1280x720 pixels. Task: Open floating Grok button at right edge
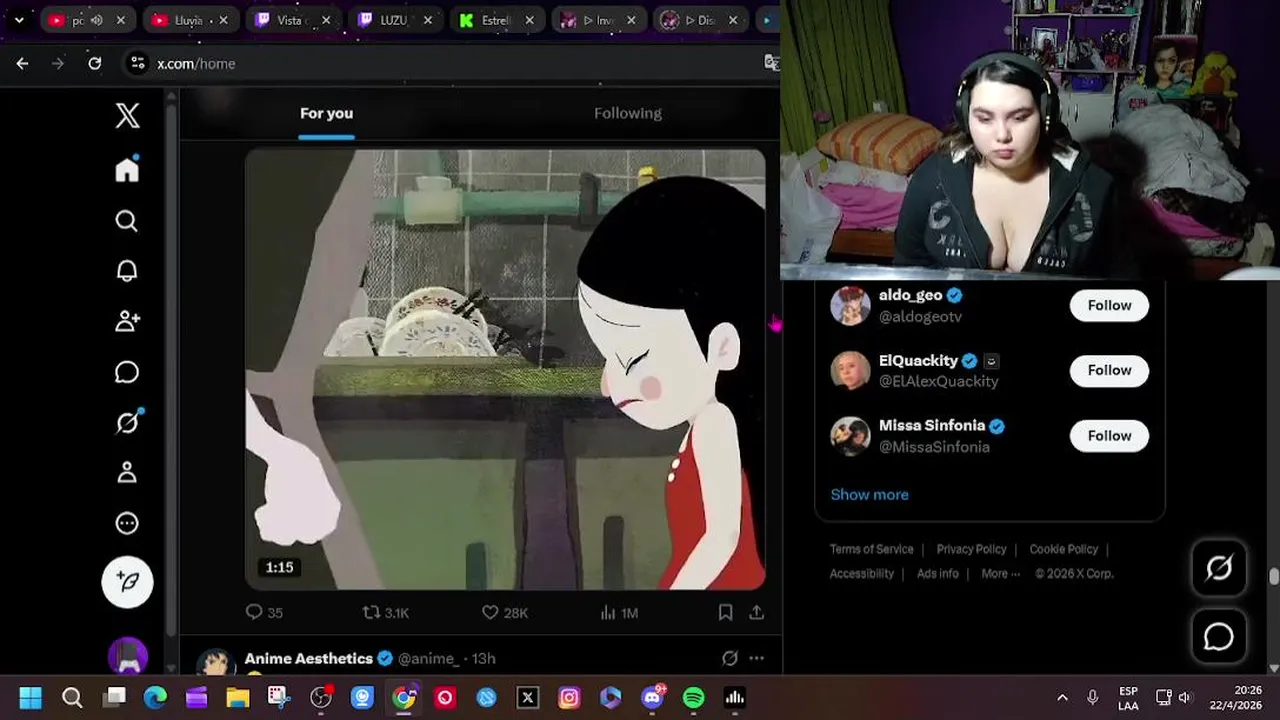tap(1219, 568)
